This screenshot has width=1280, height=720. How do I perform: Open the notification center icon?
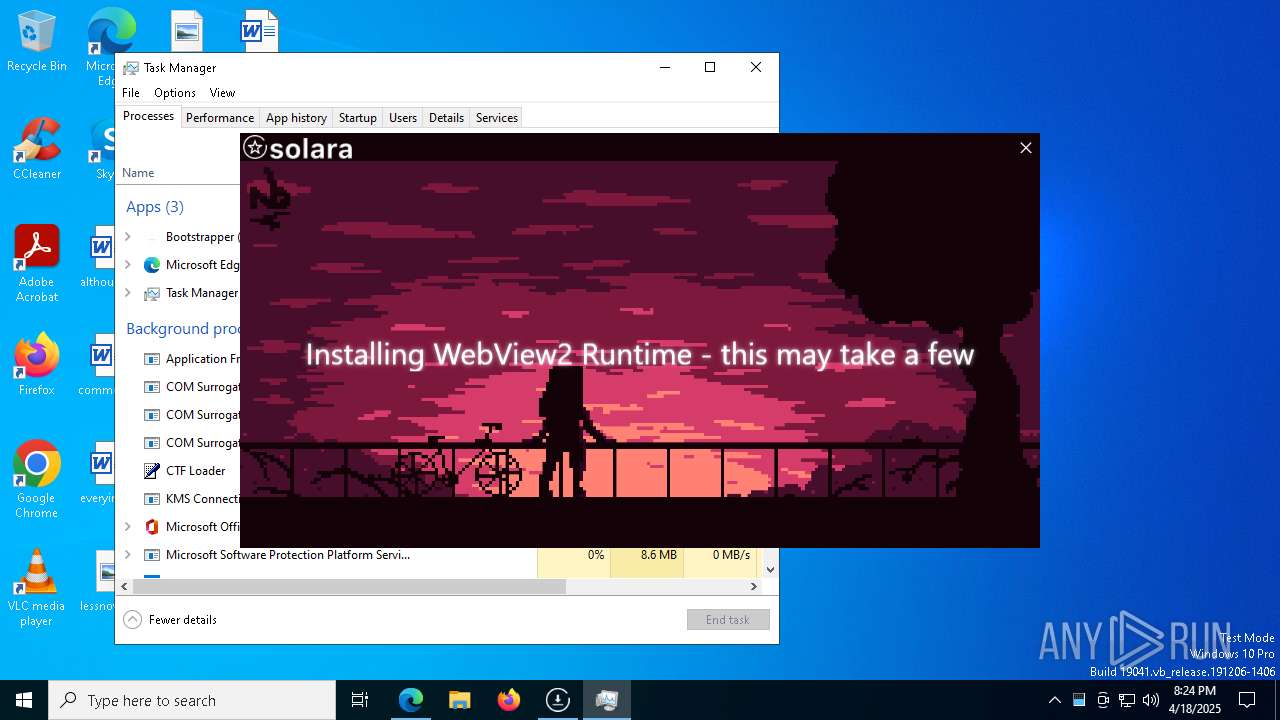pos(1247,700)
